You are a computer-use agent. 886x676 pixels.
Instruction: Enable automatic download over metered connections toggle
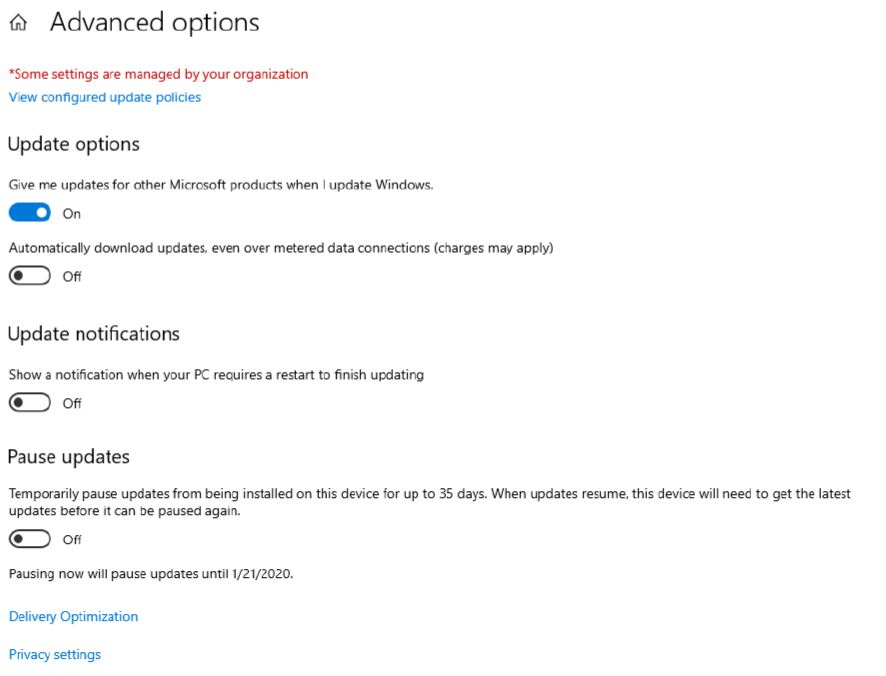(29, 276)
